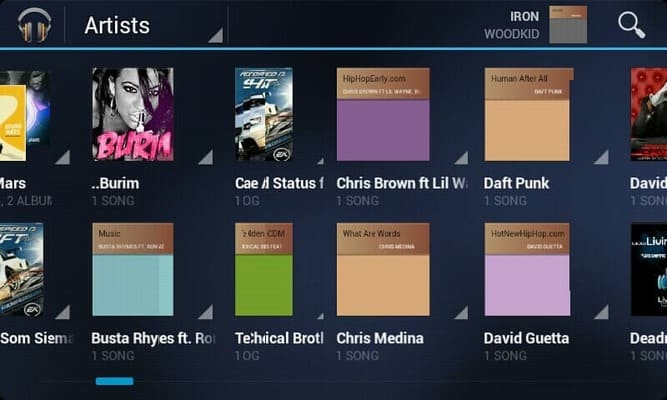Open overflow triangle for Busta Rhyes ft.
The width and height of the screenshot is (667, 400).
point(206,312)
